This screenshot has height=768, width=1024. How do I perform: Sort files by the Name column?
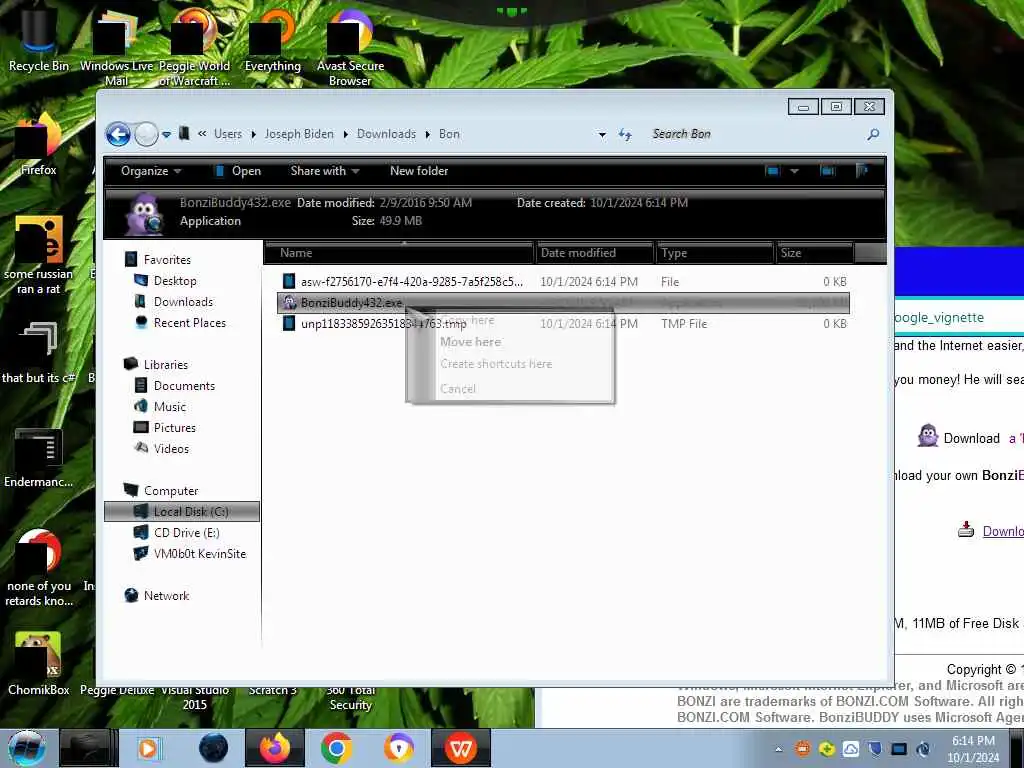click(x=399, y=253)
